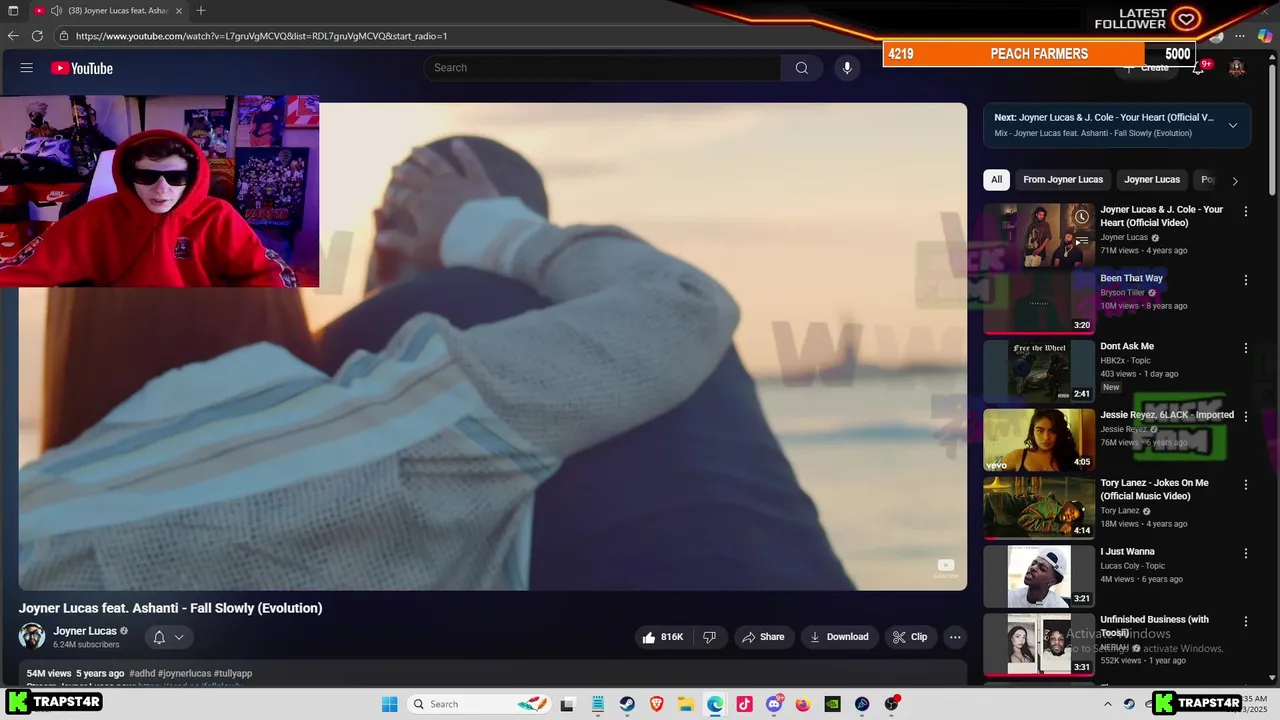Like the video (816K)
This screenshot has width=1280, height=720.
click(661, 637)
